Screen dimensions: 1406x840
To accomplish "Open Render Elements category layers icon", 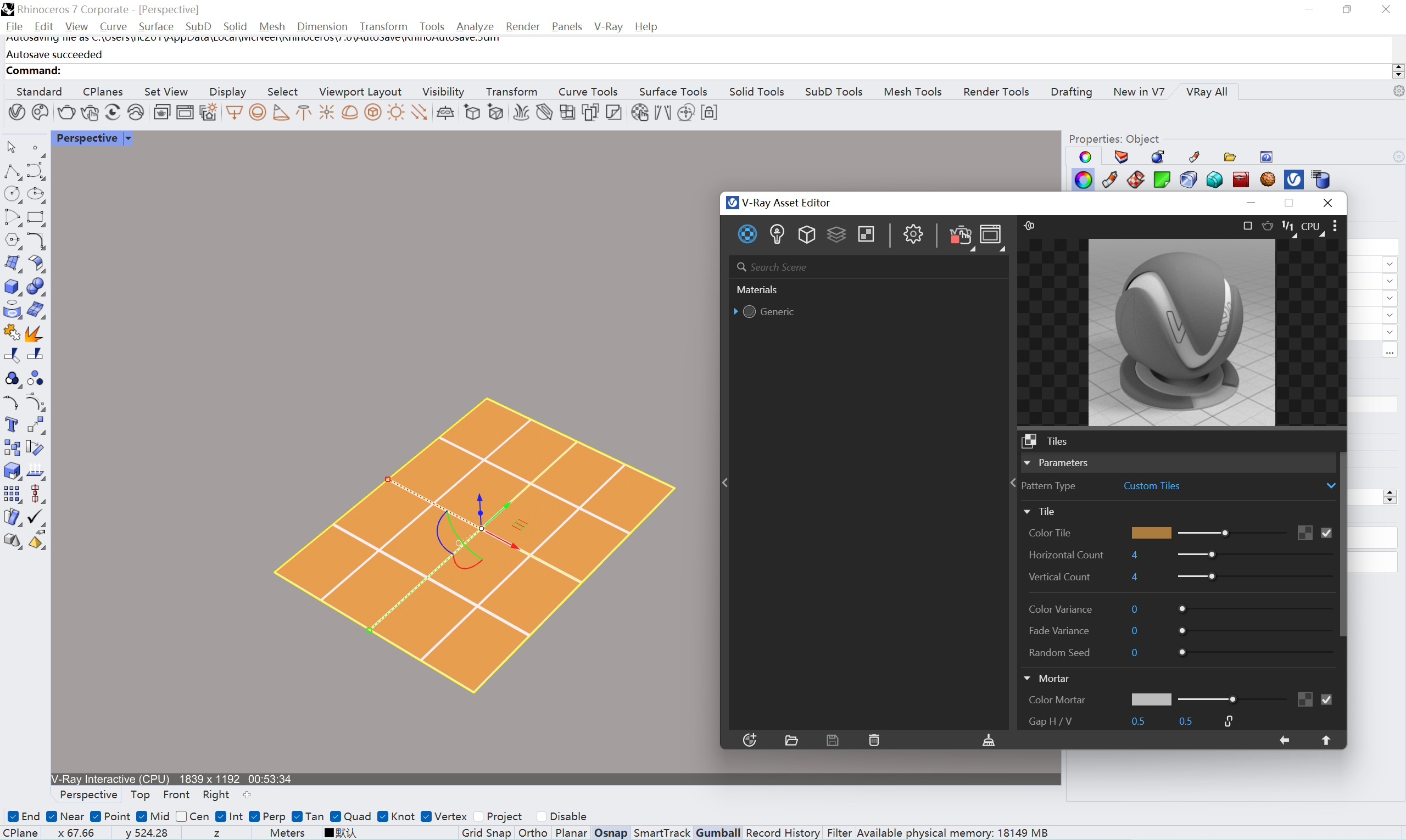I will pyautogui.click(x=836, y=234).
